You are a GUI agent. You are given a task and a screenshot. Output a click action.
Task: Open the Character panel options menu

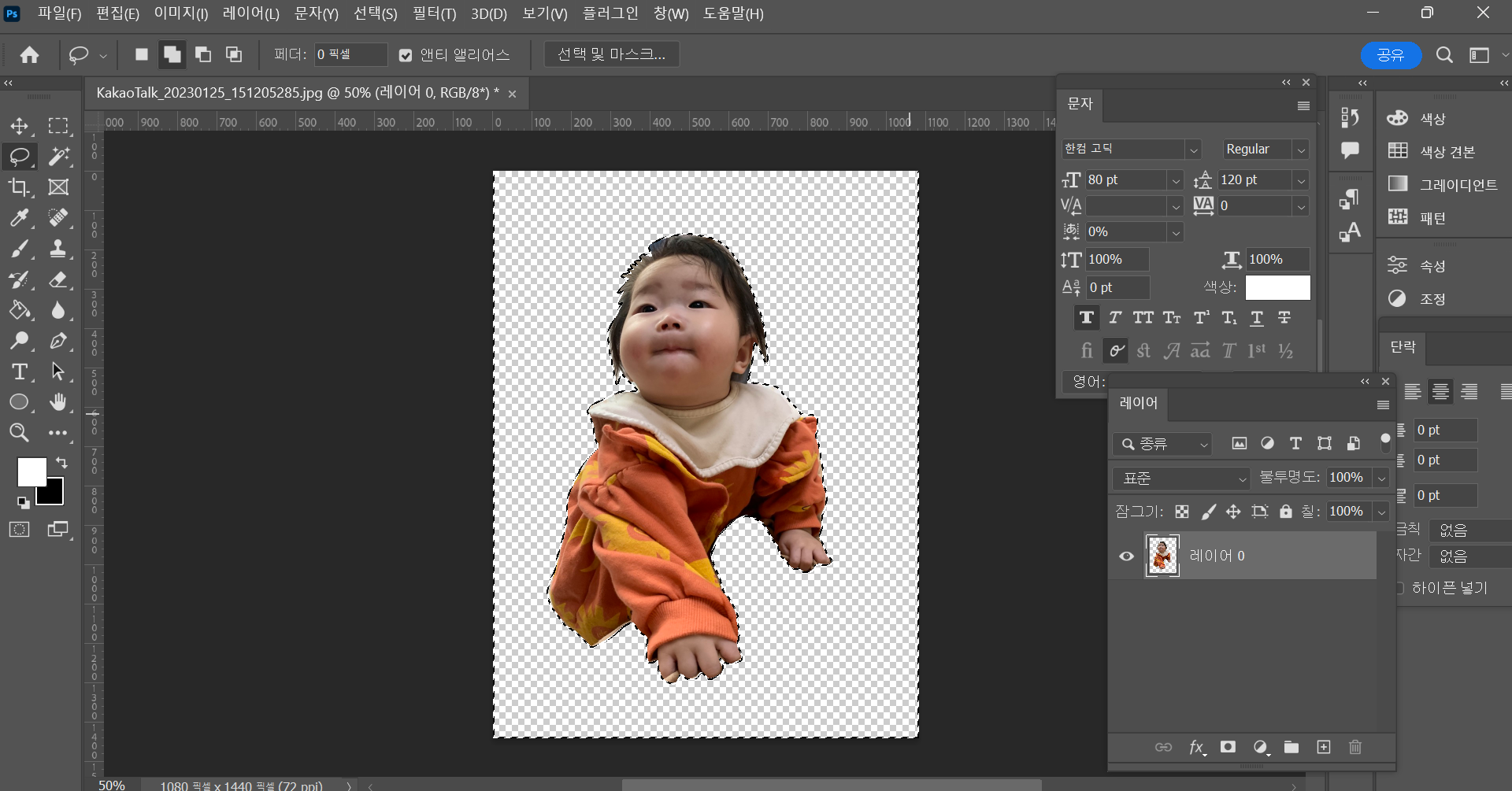click(1303, 105)
